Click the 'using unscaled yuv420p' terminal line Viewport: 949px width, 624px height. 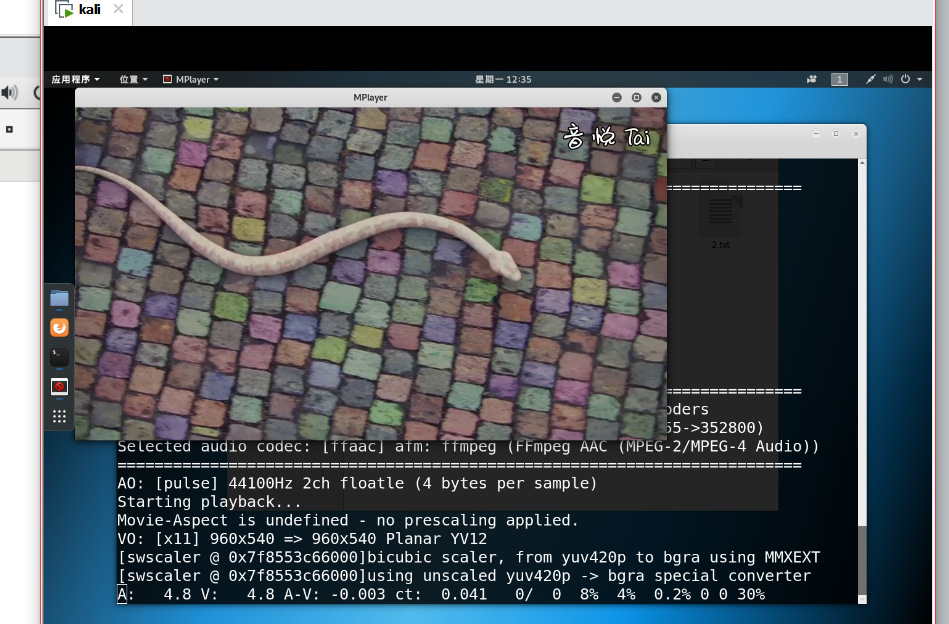click(x=464, y=576)
